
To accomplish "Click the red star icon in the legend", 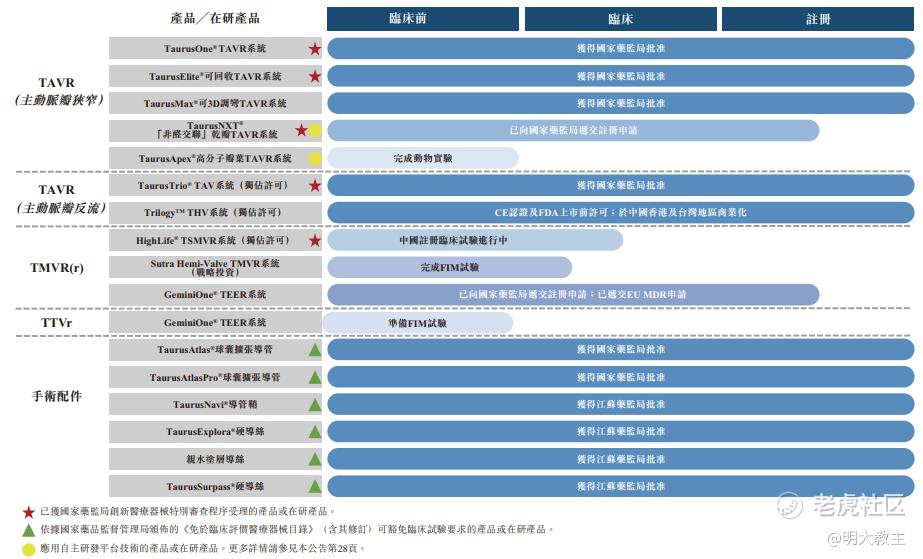I will 28,512.
